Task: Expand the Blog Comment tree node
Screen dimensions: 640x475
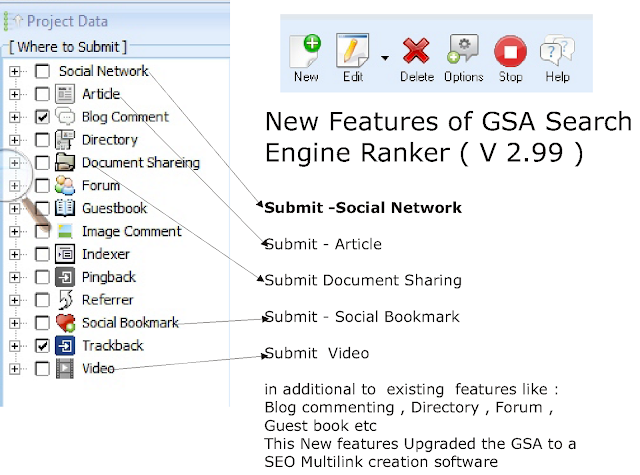Action: click(14, 117)
